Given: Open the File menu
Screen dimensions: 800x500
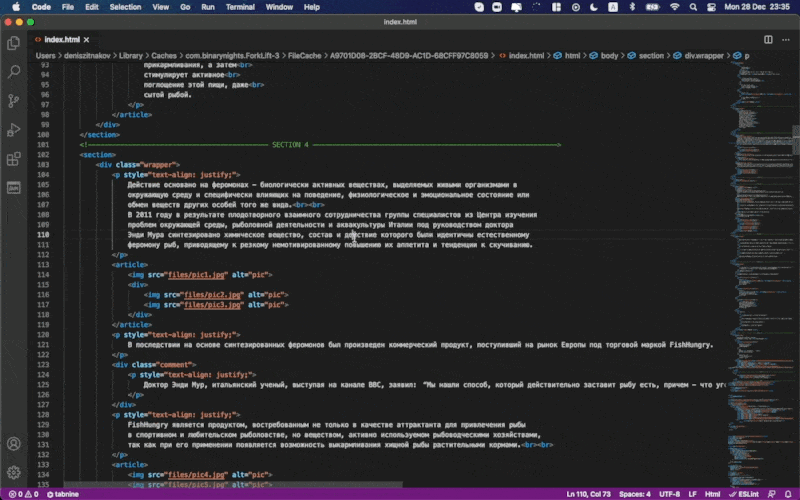Looking at the screenshot, I should (68, 7).
